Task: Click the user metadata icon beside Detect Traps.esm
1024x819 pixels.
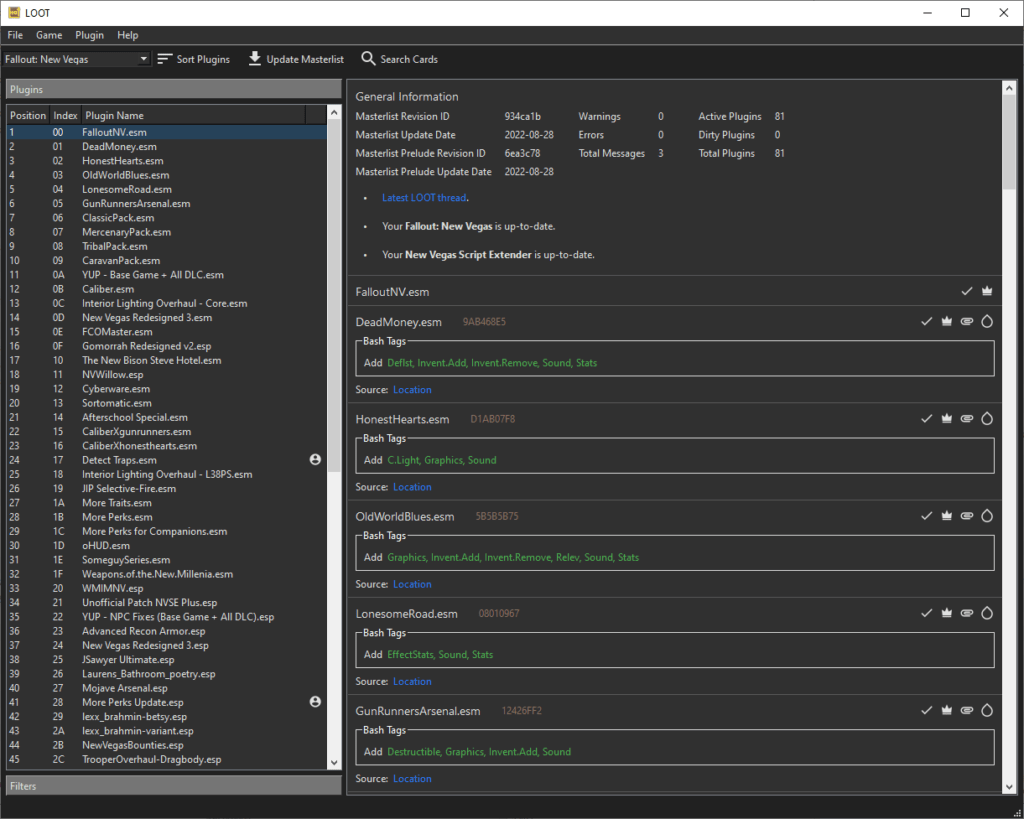Action: tap(316, 460)
